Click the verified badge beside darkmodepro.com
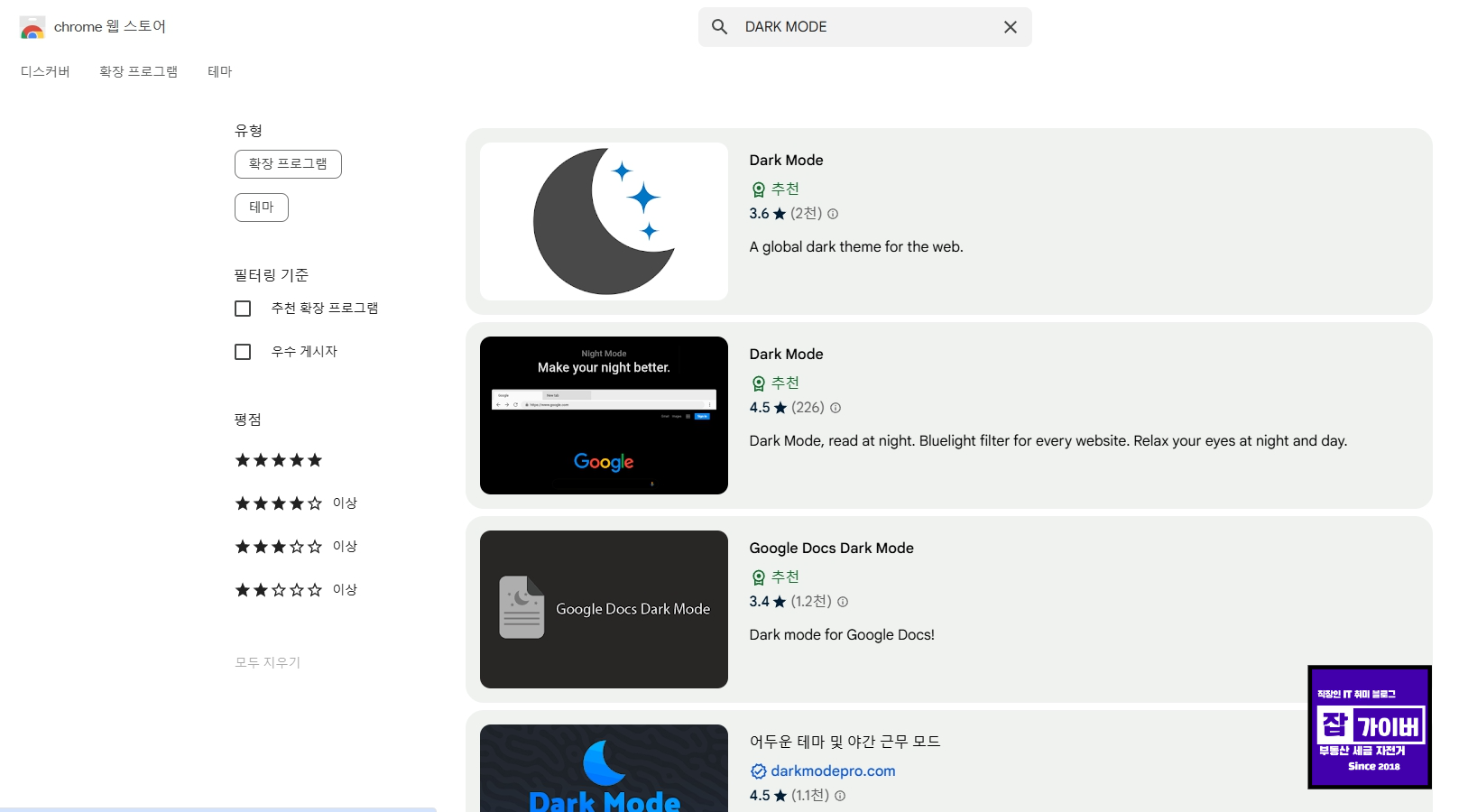 click(x=759, y=771)
